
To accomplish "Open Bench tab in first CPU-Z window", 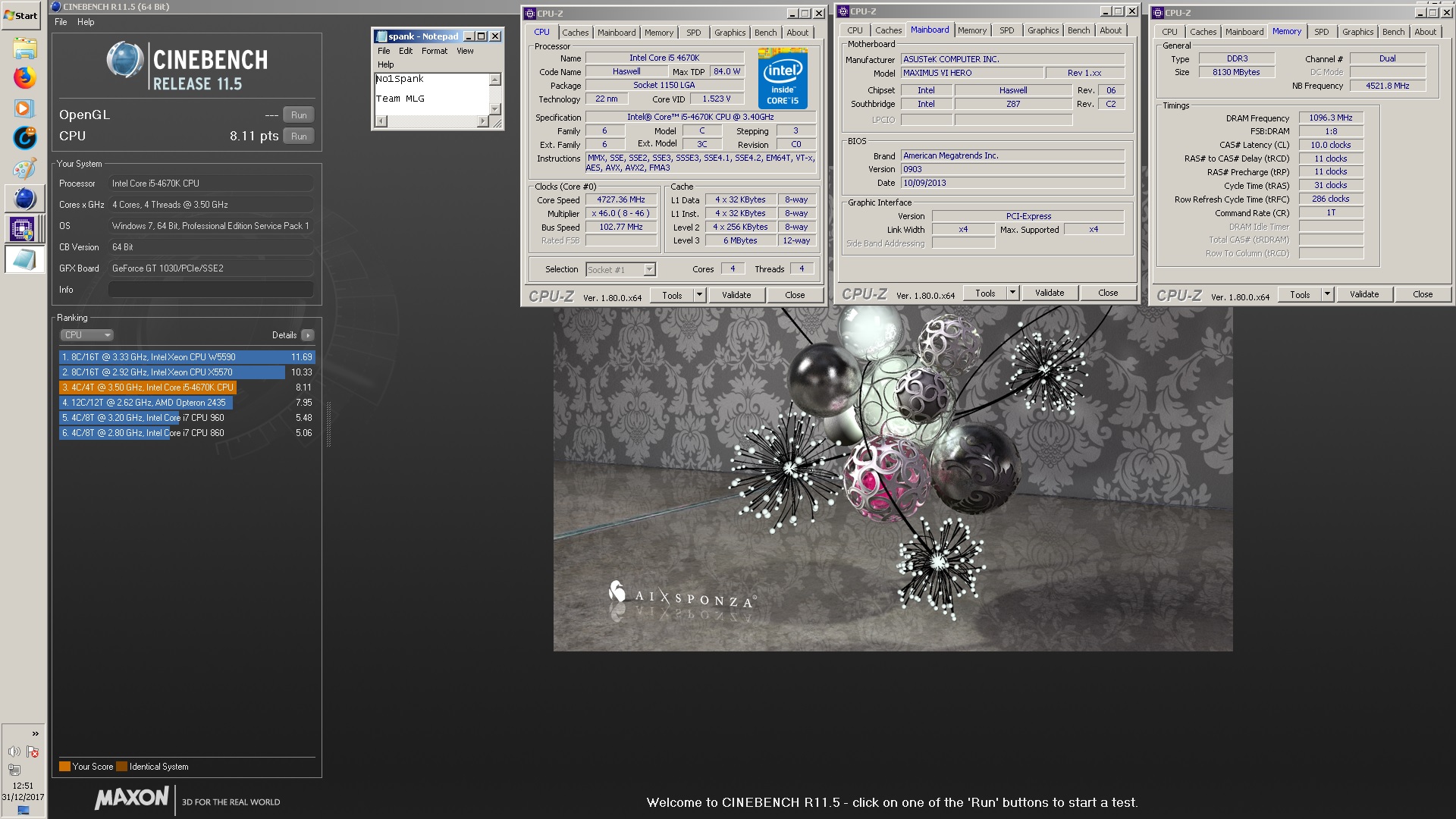I will (x=765, y=33).
